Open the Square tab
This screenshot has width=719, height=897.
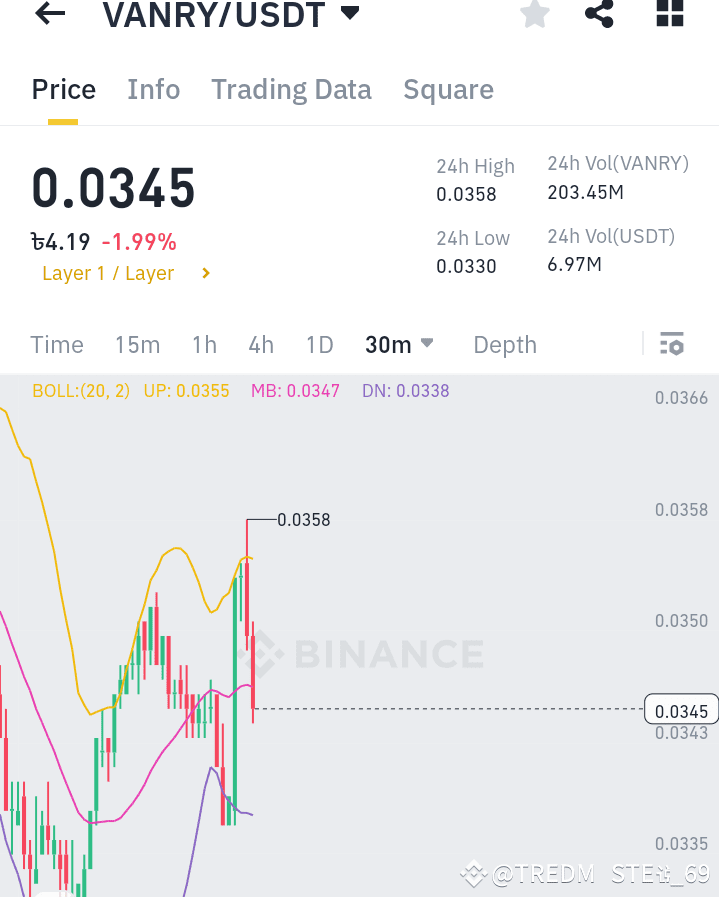[x=448, y=89]
